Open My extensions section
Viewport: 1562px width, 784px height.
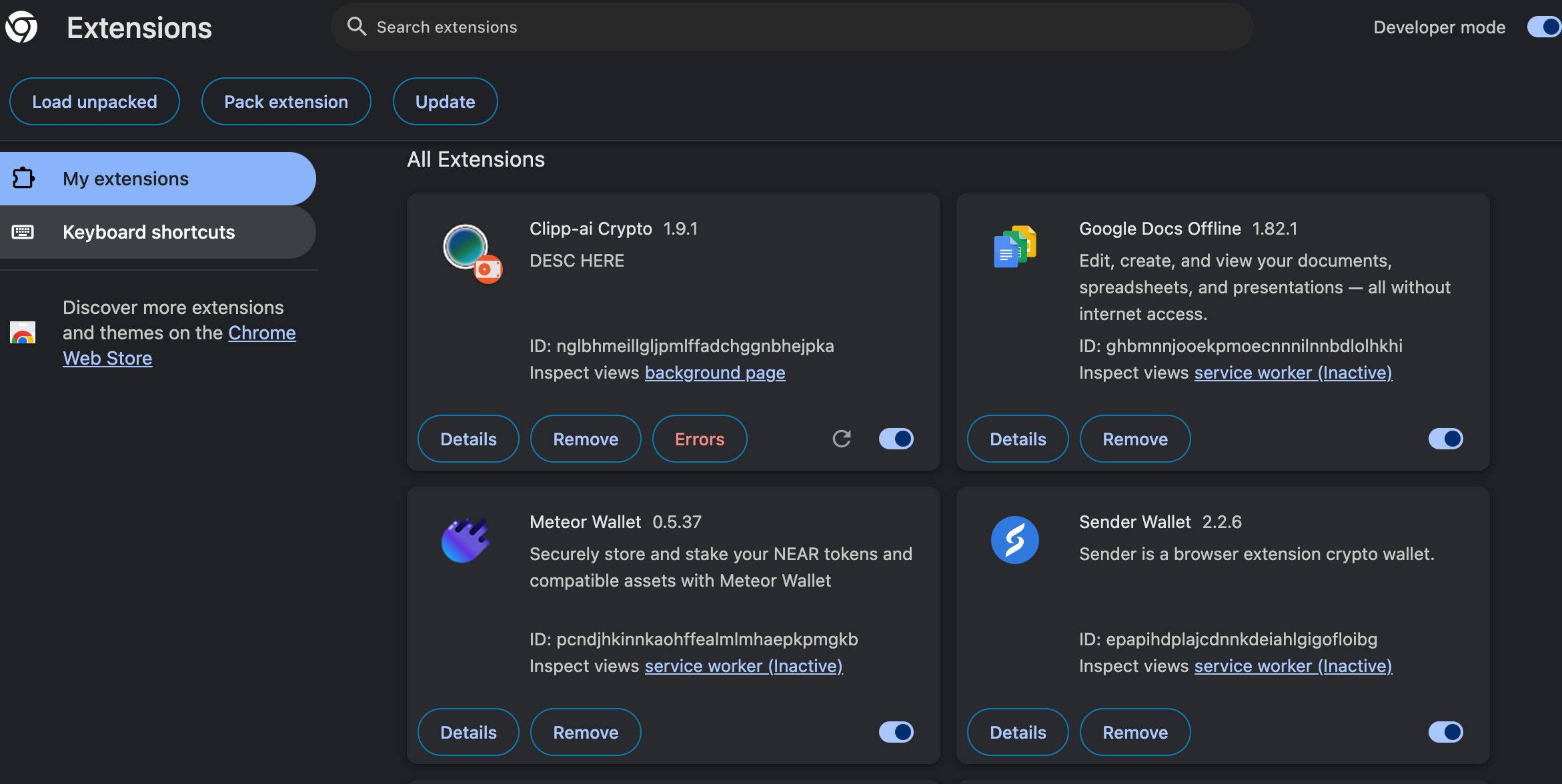pyautogui.click(x=158, y=179)
